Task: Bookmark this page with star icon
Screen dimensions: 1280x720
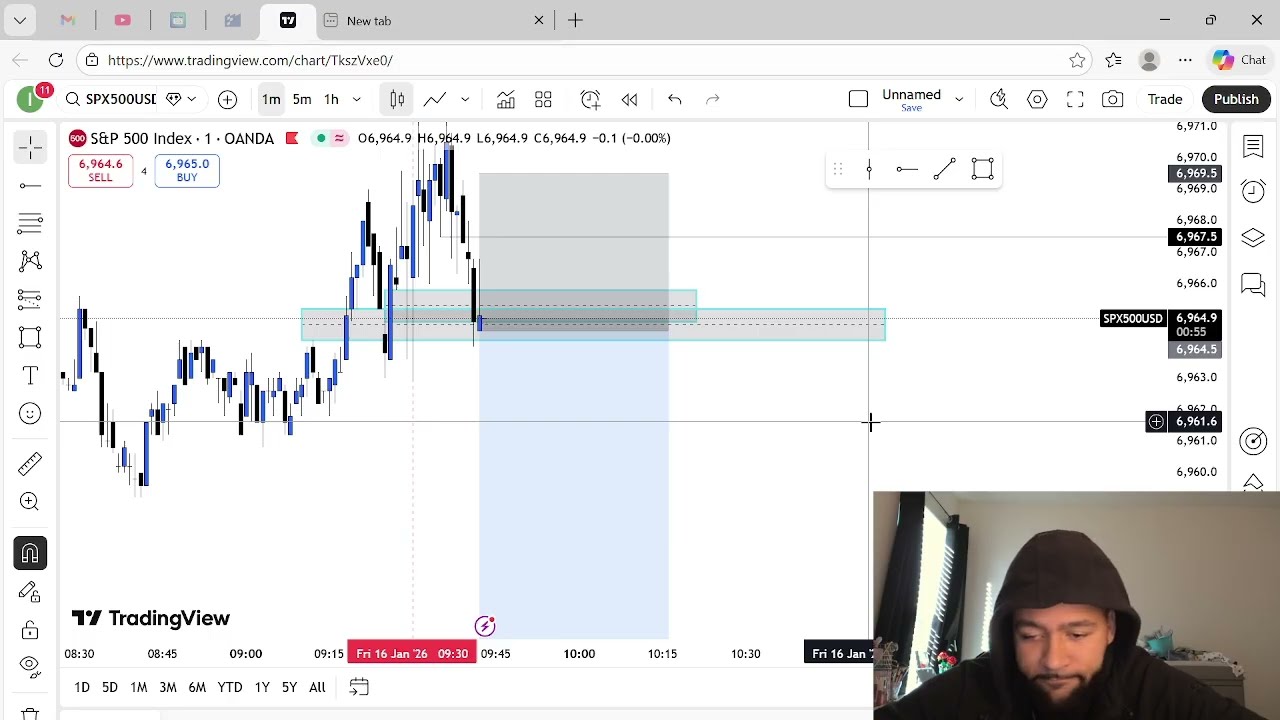Action: (x=1077, y=60)
